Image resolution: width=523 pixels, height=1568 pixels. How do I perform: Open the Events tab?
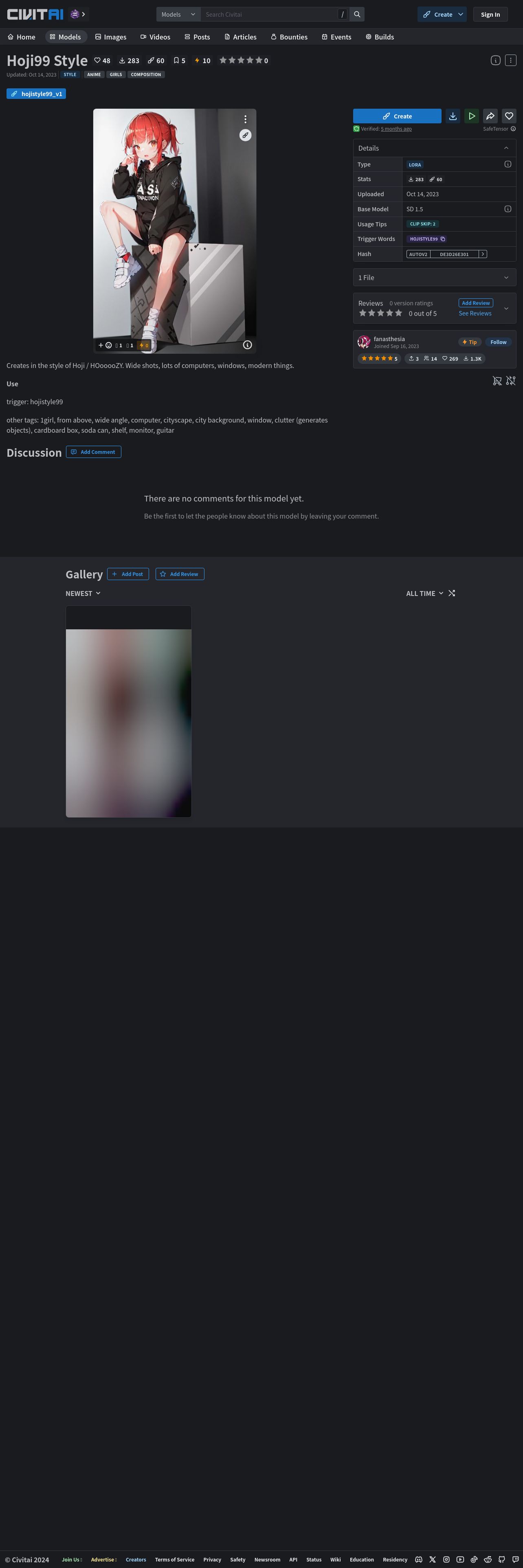pyautogui.click(x=337, y=37)
